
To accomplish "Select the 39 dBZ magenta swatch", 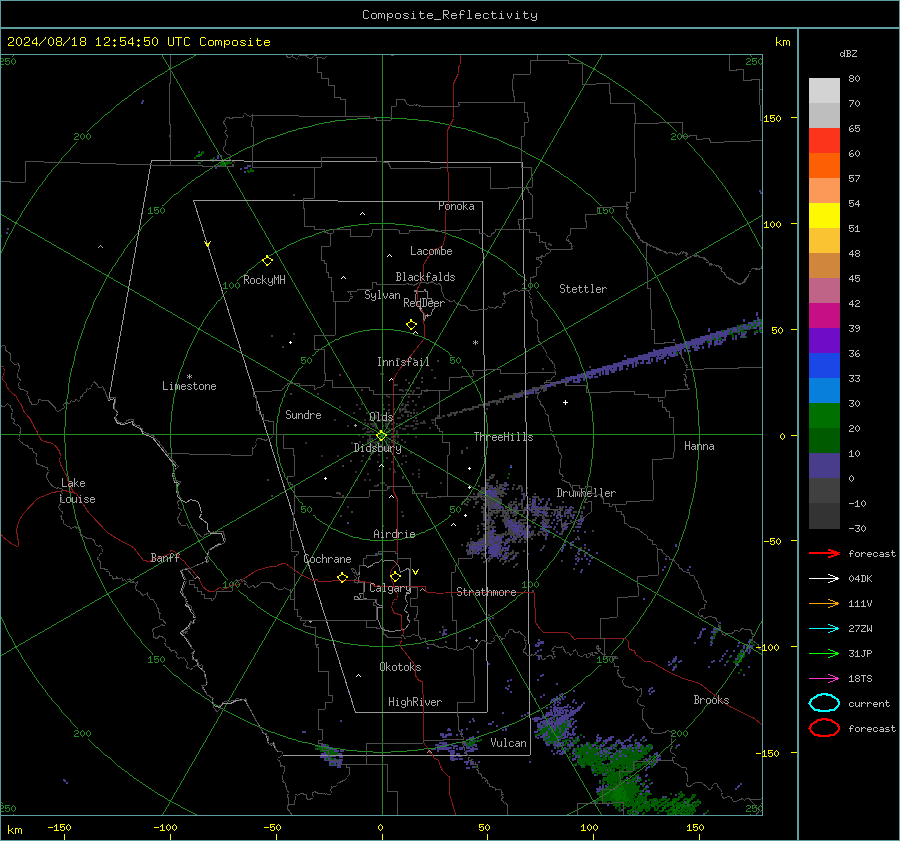I will pos(824,316).
